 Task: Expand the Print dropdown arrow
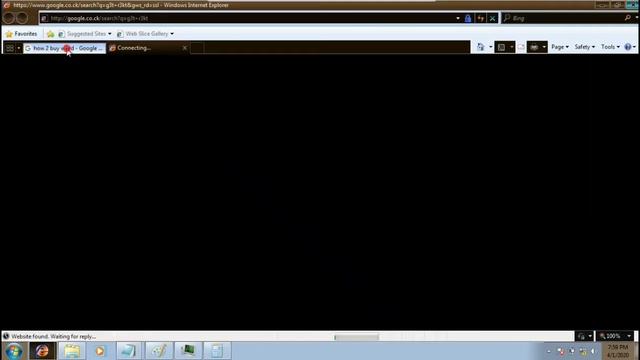[x=544, y=47]
